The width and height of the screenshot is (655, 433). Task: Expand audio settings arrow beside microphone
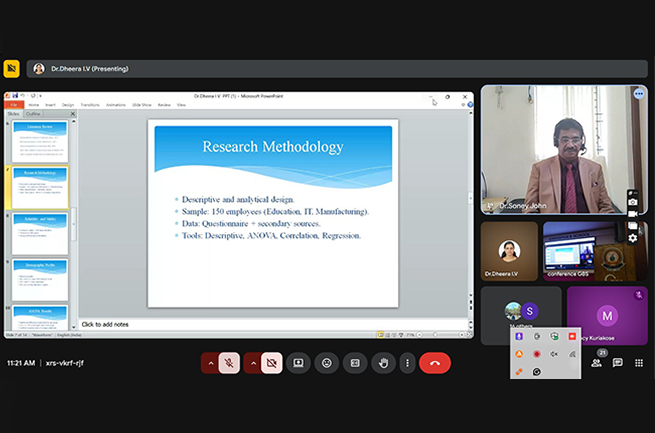click(210, 363)
